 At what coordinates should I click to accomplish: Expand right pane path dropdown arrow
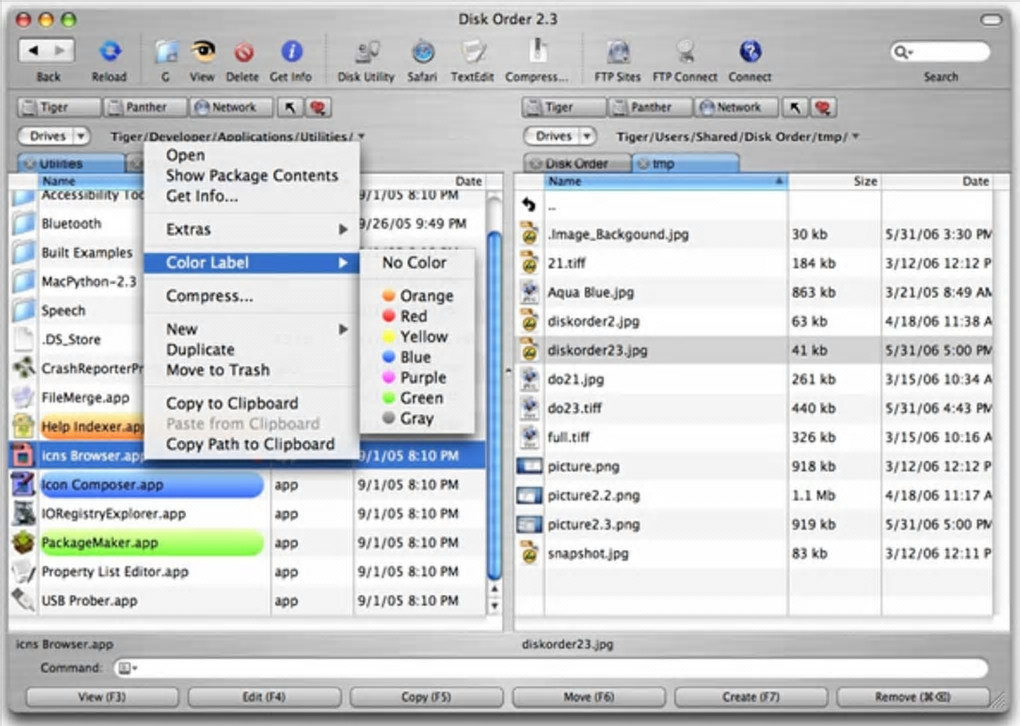[856, 137]
